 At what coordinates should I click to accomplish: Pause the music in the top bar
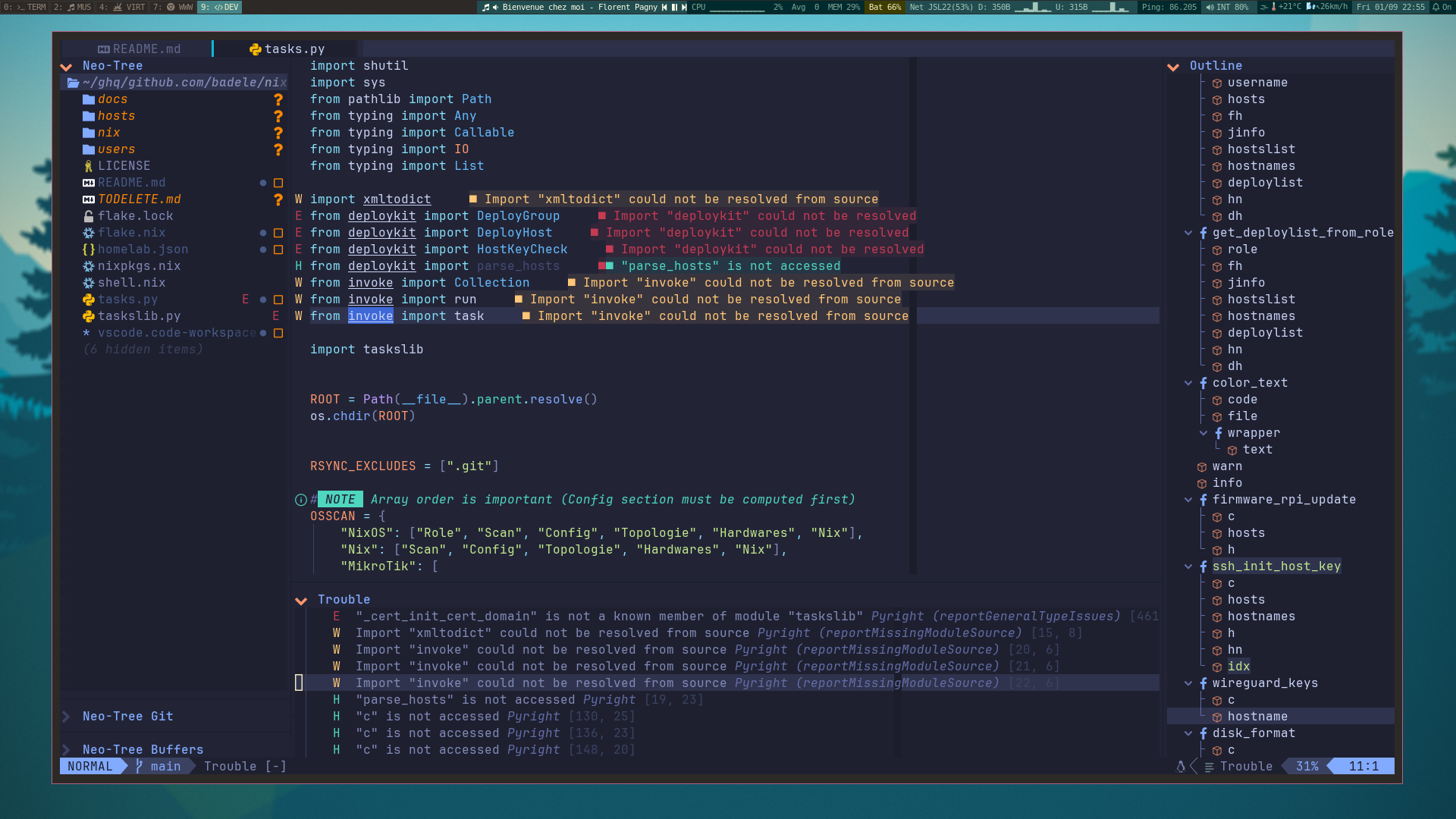(x=674, y=7)
